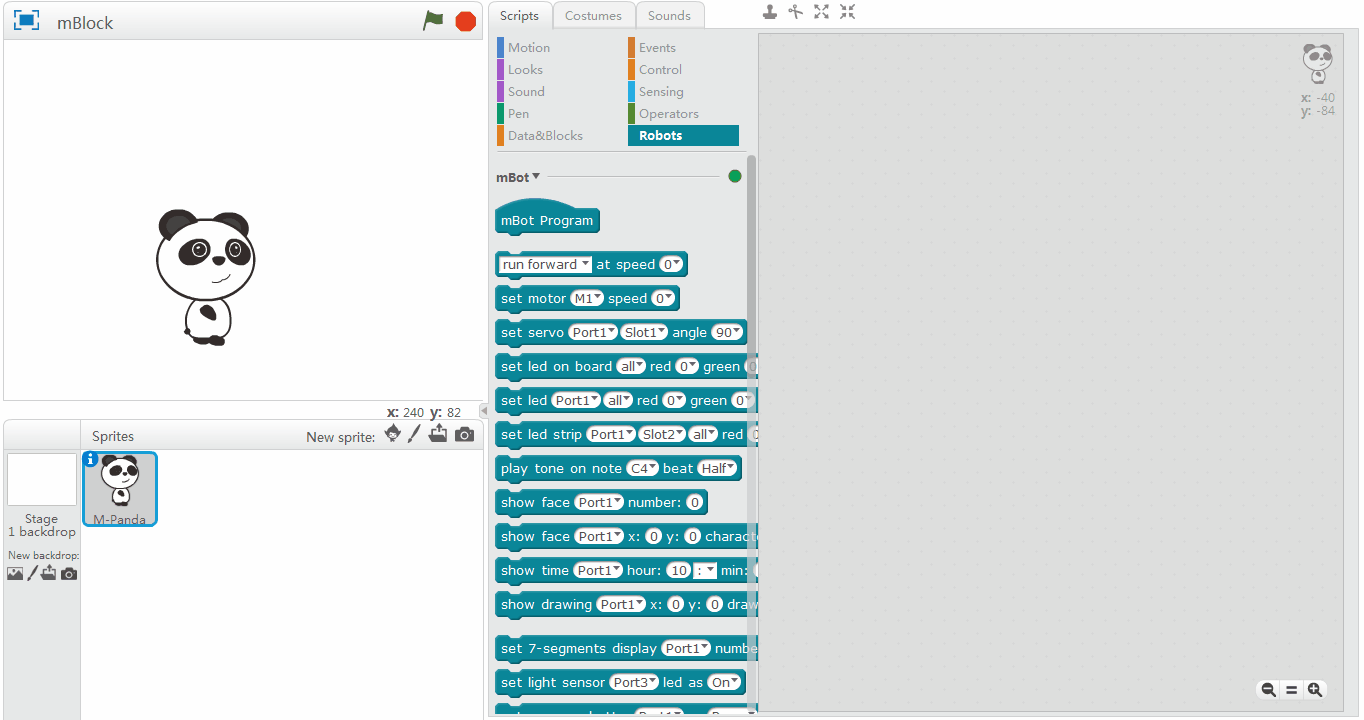
Task: Select the mBot Program hat block
Action: pos(547,218)
